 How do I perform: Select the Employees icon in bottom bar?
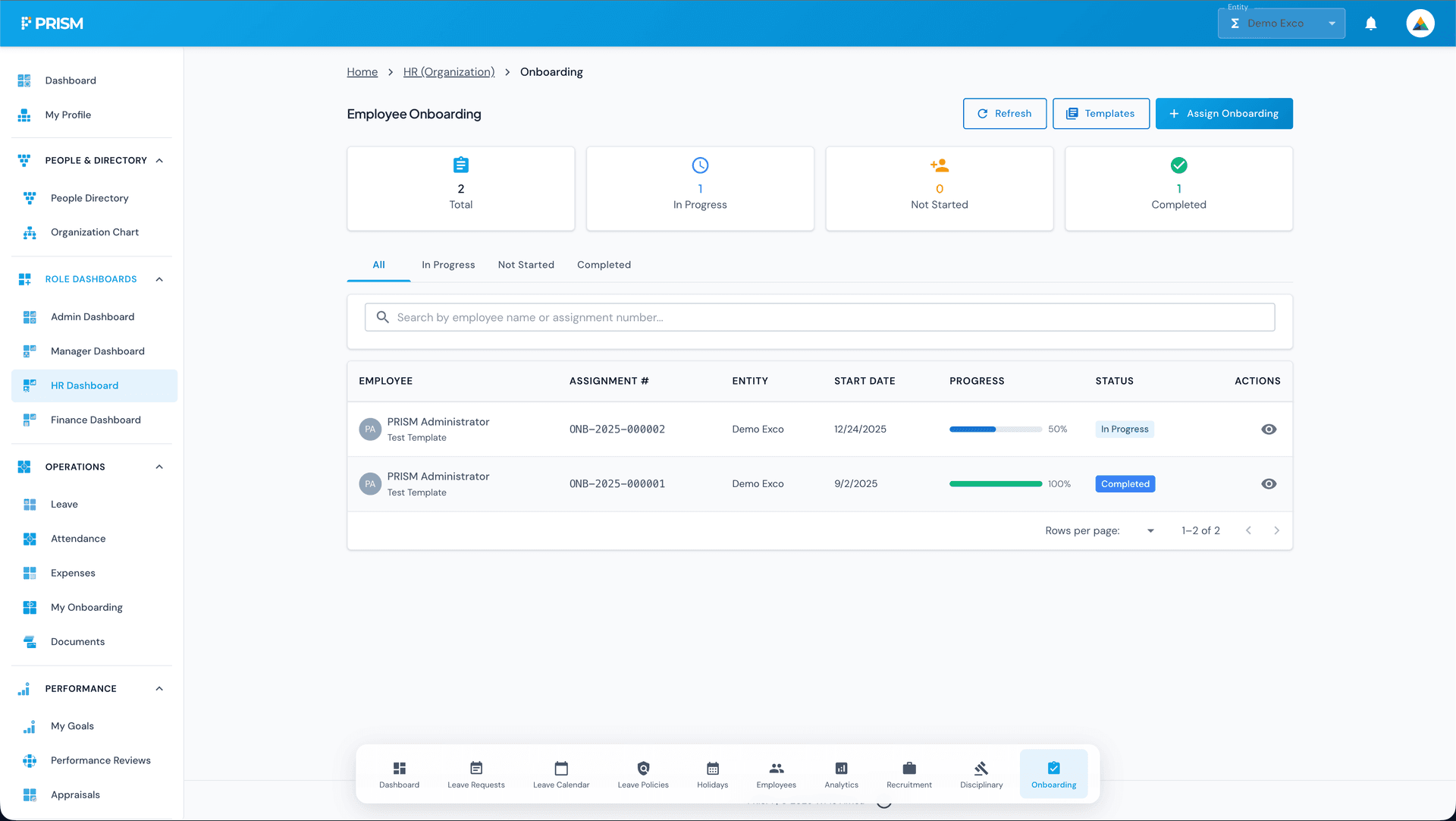tap(776, 772)
